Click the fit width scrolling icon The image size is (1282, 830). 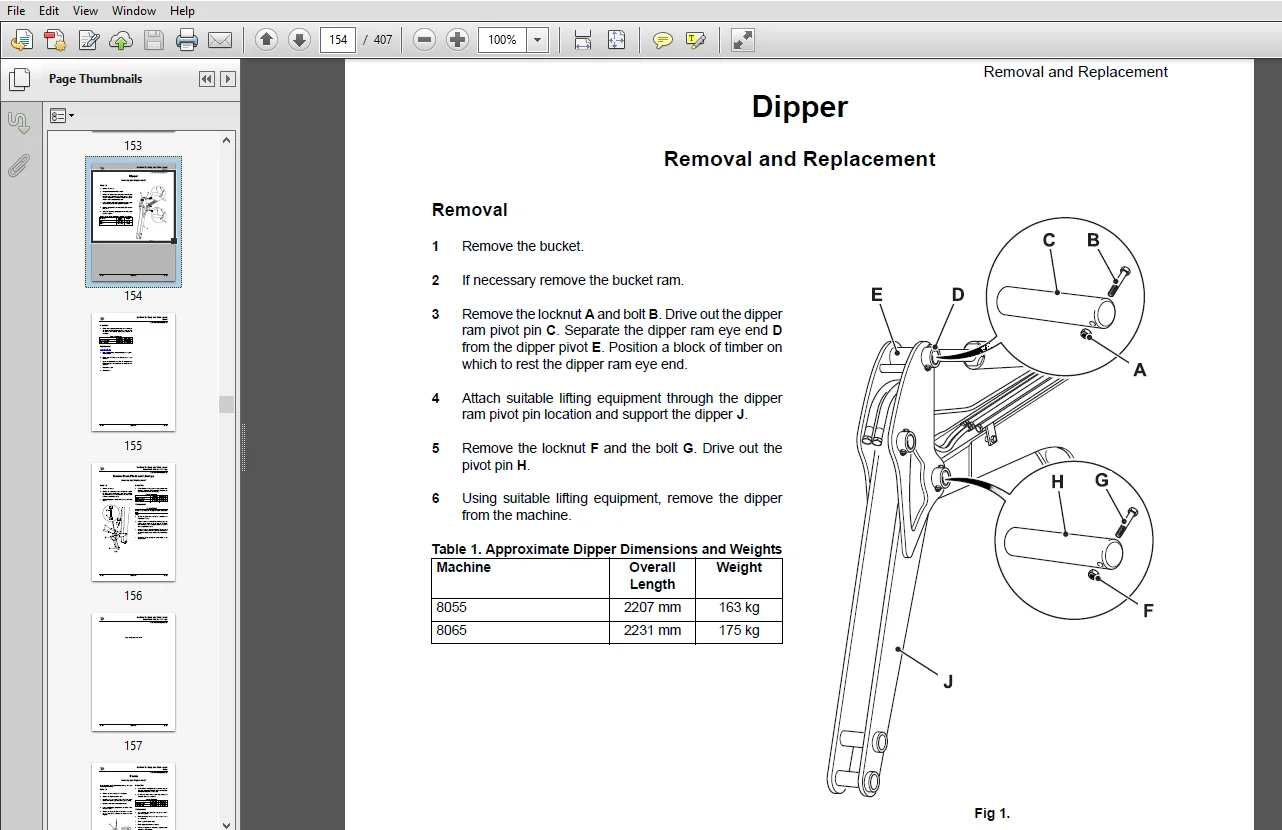583,40
